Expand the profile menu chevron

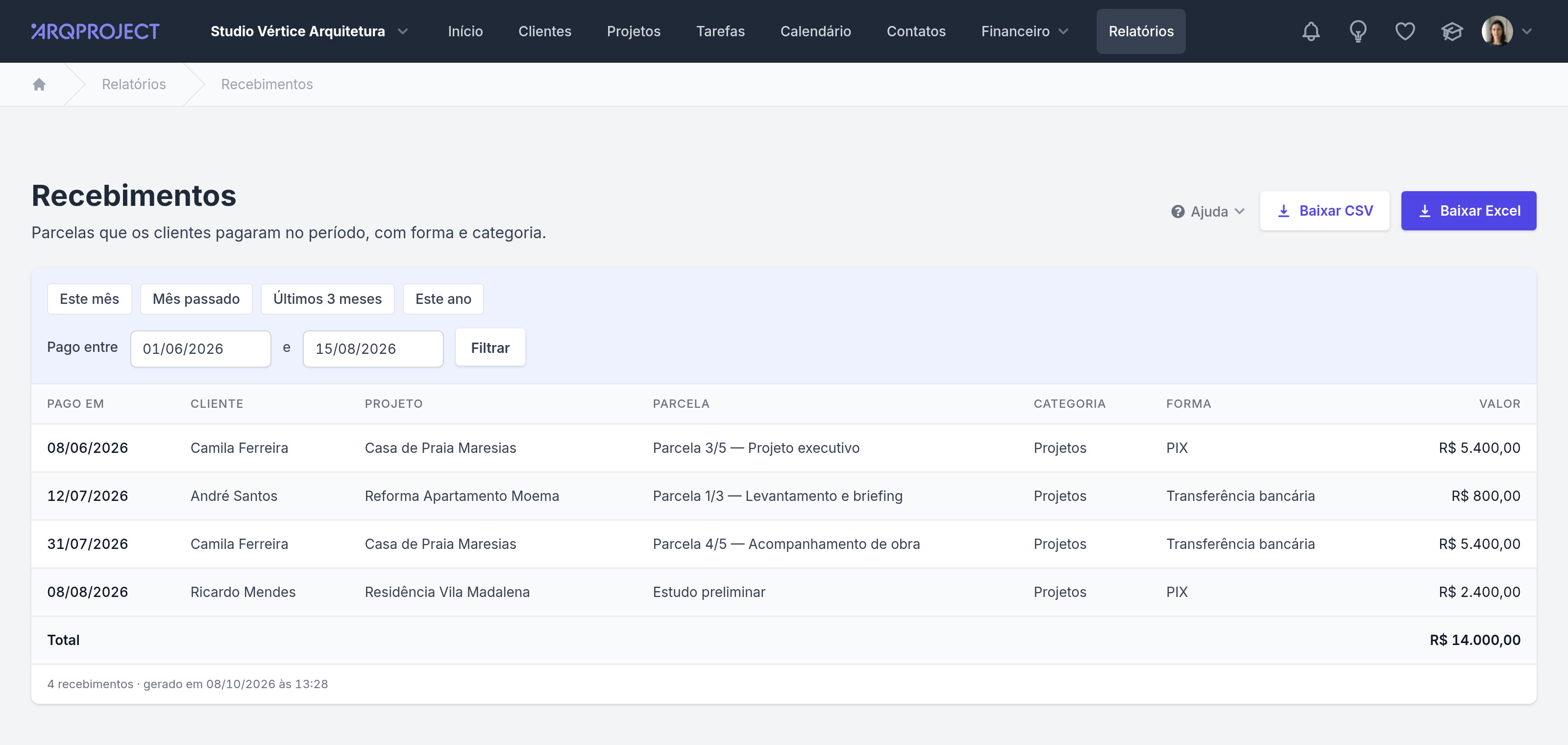1527,31
